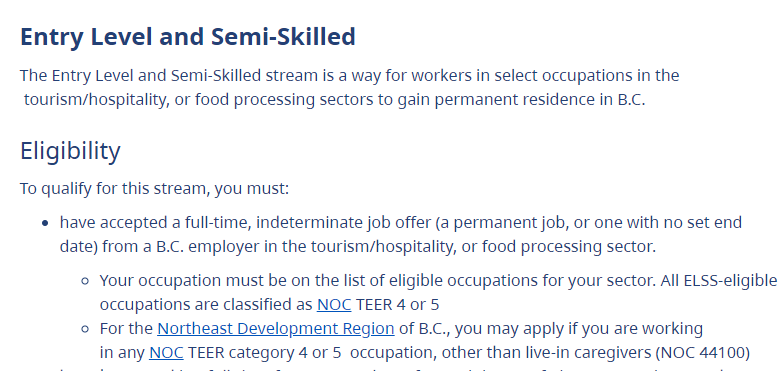Click "To qualify for this stream, you must:"
This screenshot has height=371, width=784.
click(x=154, y=190)
